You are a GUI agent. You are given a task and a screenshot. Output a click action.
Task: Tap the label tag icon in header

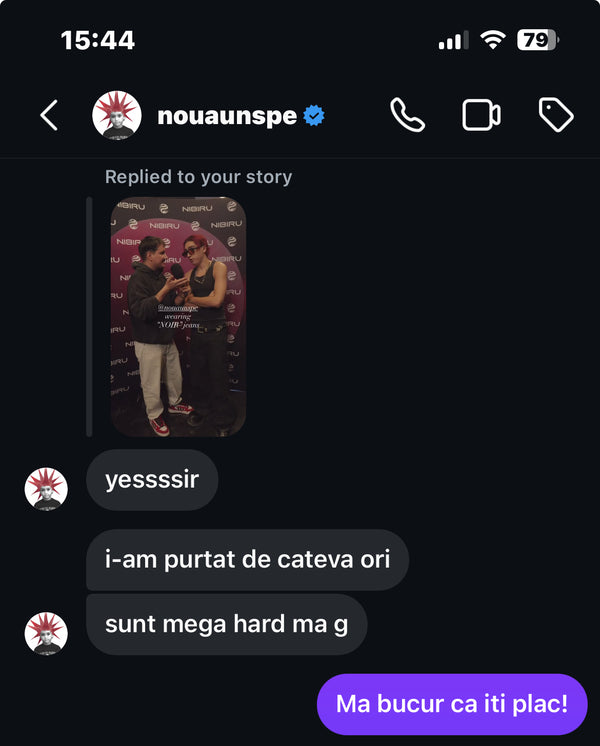pyautogui.click(x=555, y=116)
